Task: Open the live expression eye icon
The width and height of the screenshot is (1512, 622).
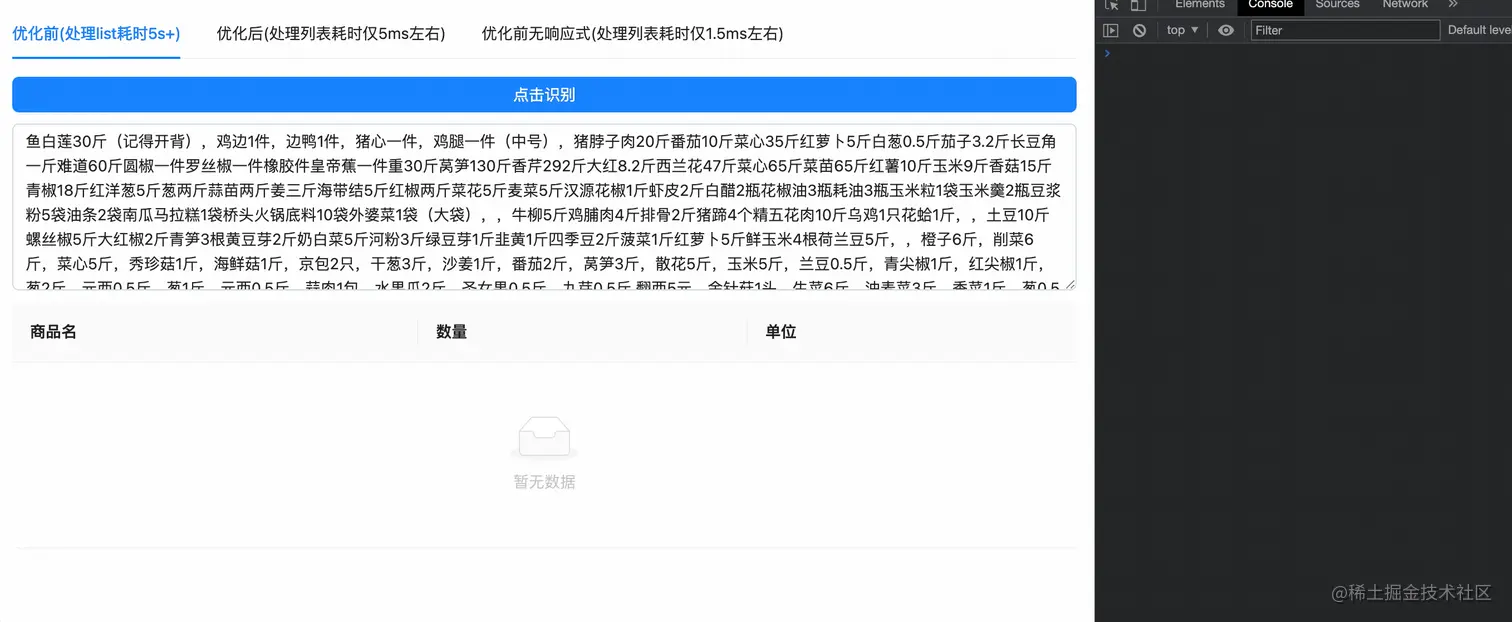Action: coord(1226,30)
